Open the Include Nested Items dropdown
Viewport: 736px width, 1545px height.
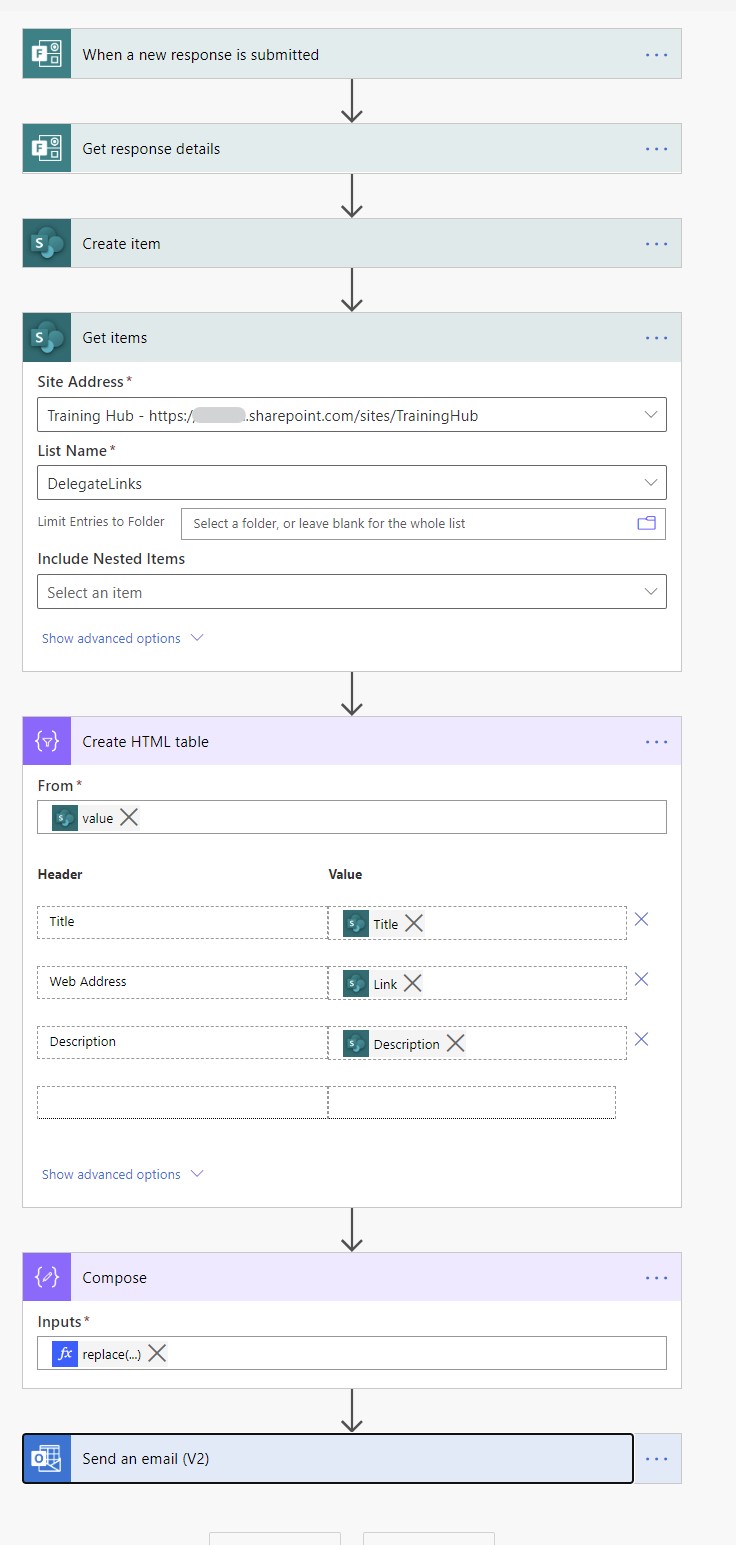click(654, 591)
